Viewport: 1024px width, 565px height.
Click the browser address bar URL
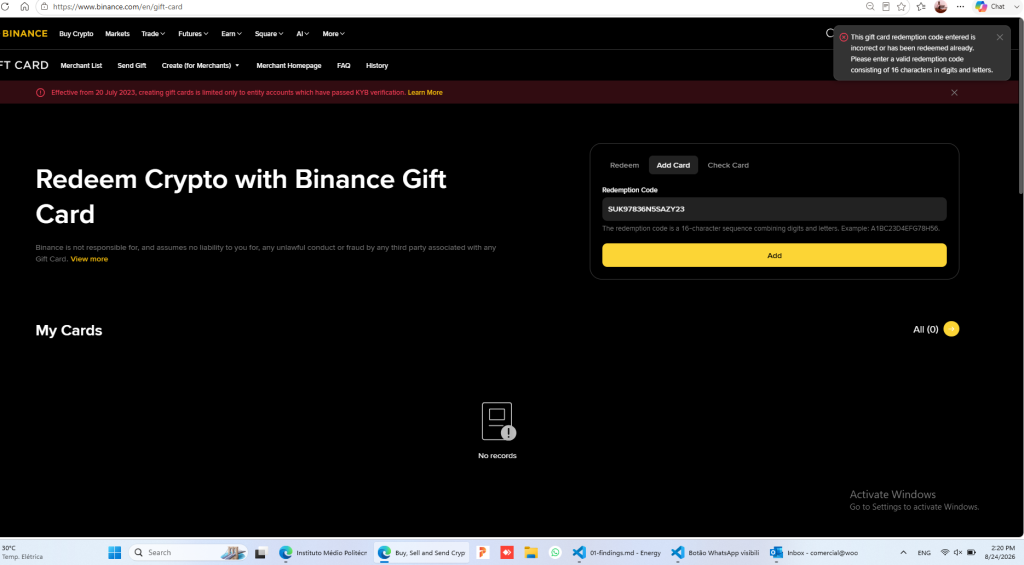pos(118,7)
